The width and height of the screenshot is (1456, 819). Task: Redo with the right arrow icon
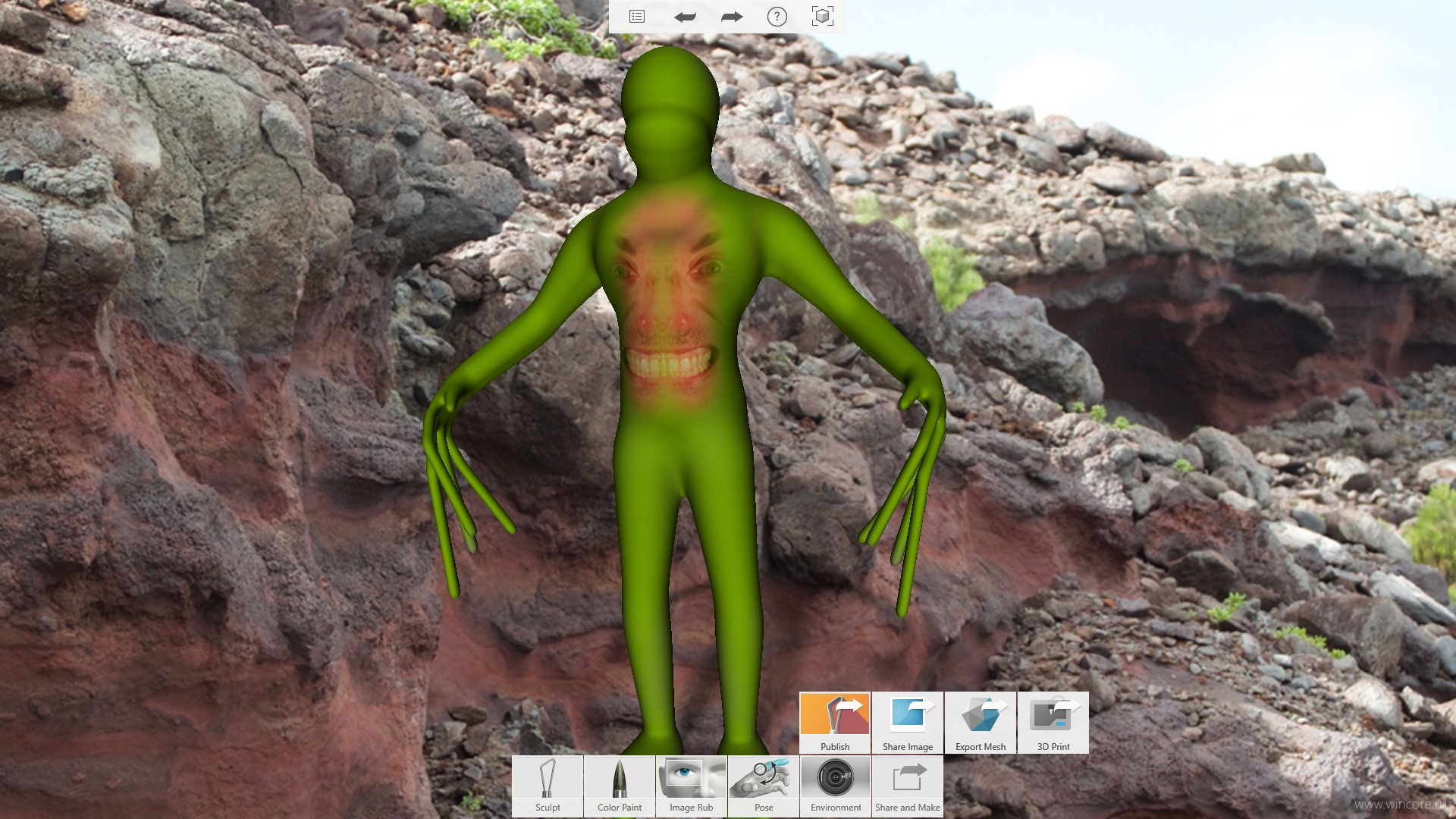click(x=732, y=17)
